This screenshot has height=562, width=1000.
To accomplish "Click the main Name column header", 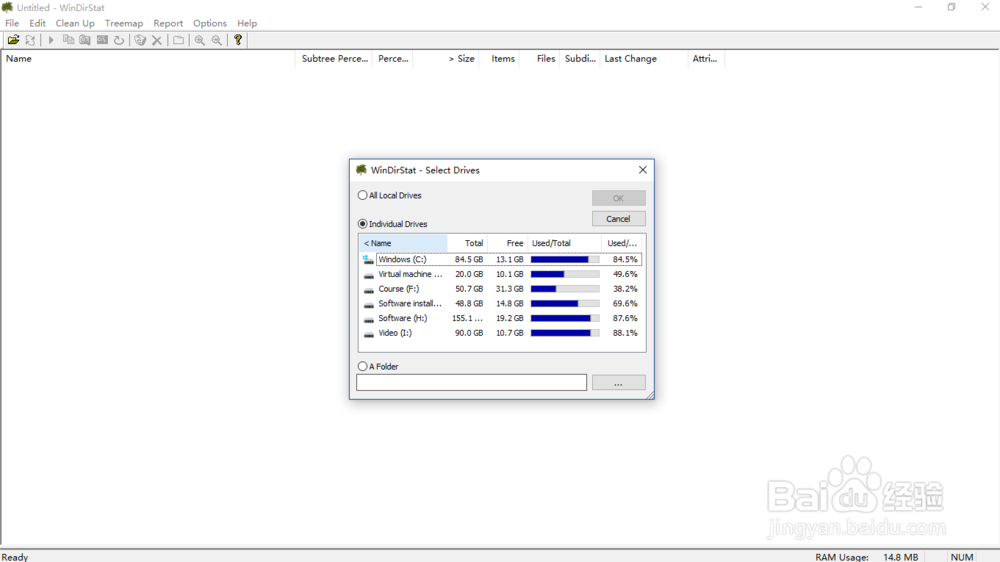I will tap(148, 59).
